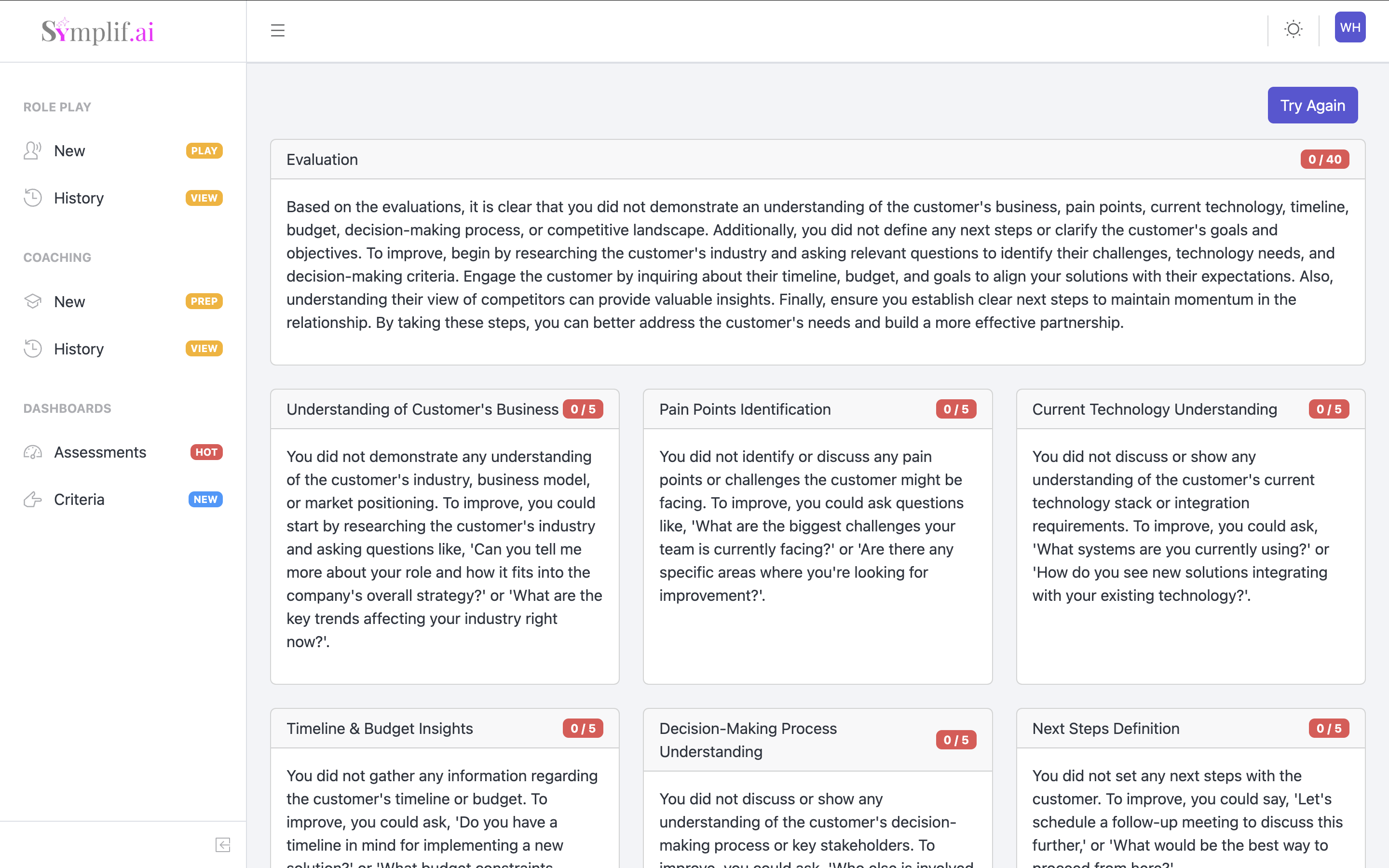This screenshot has height=868, width=1389.
Task: Click the Next Steps Definition card header
Action: 1105,729
